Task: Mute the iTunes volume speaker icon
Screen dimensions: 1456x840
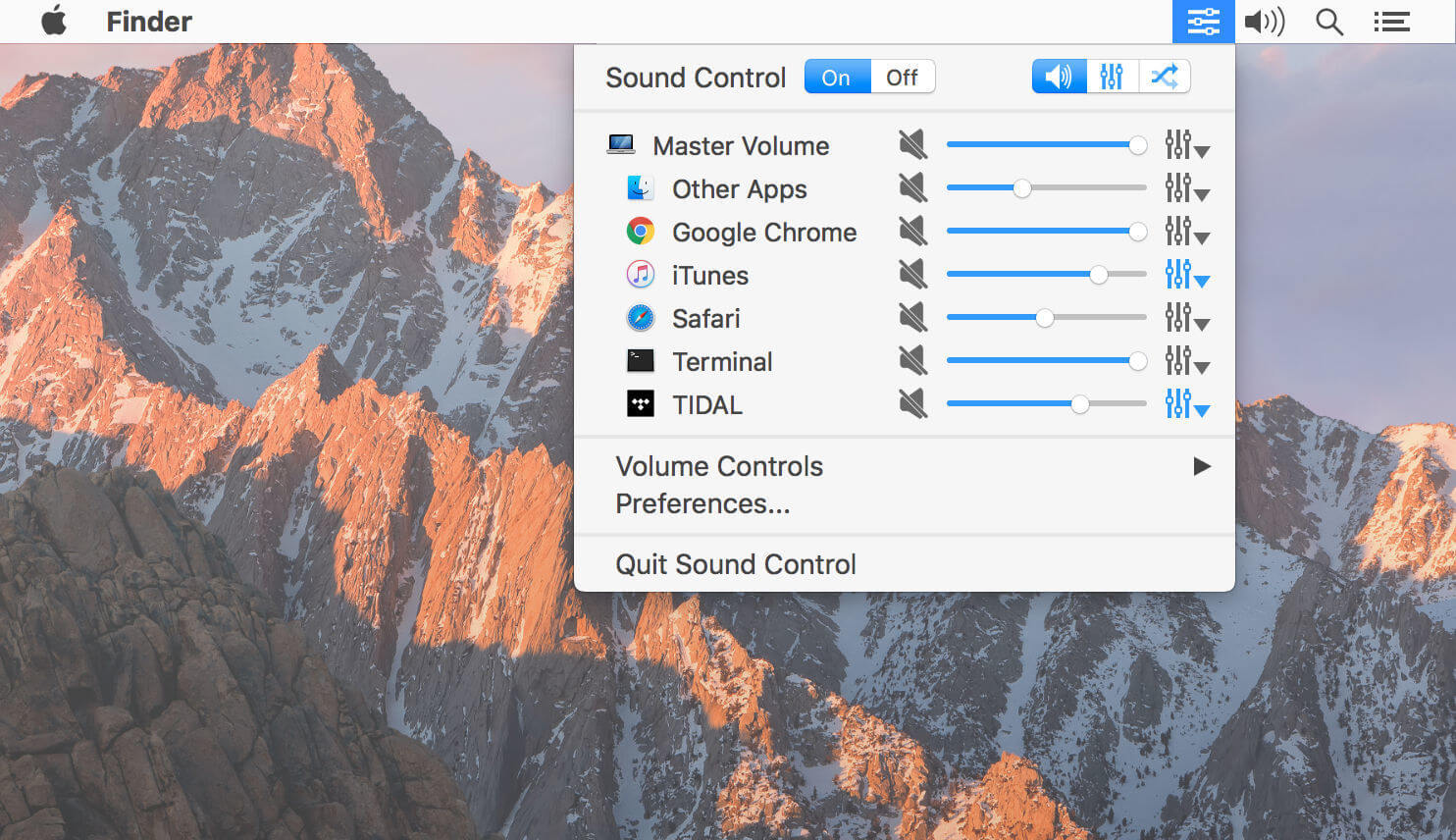Action: point(912,274)
